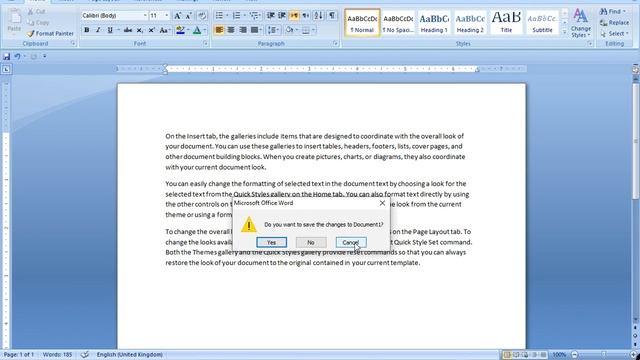Toggle bold formatting
This screenshot has height=360, width=640.
click(87, 30)
